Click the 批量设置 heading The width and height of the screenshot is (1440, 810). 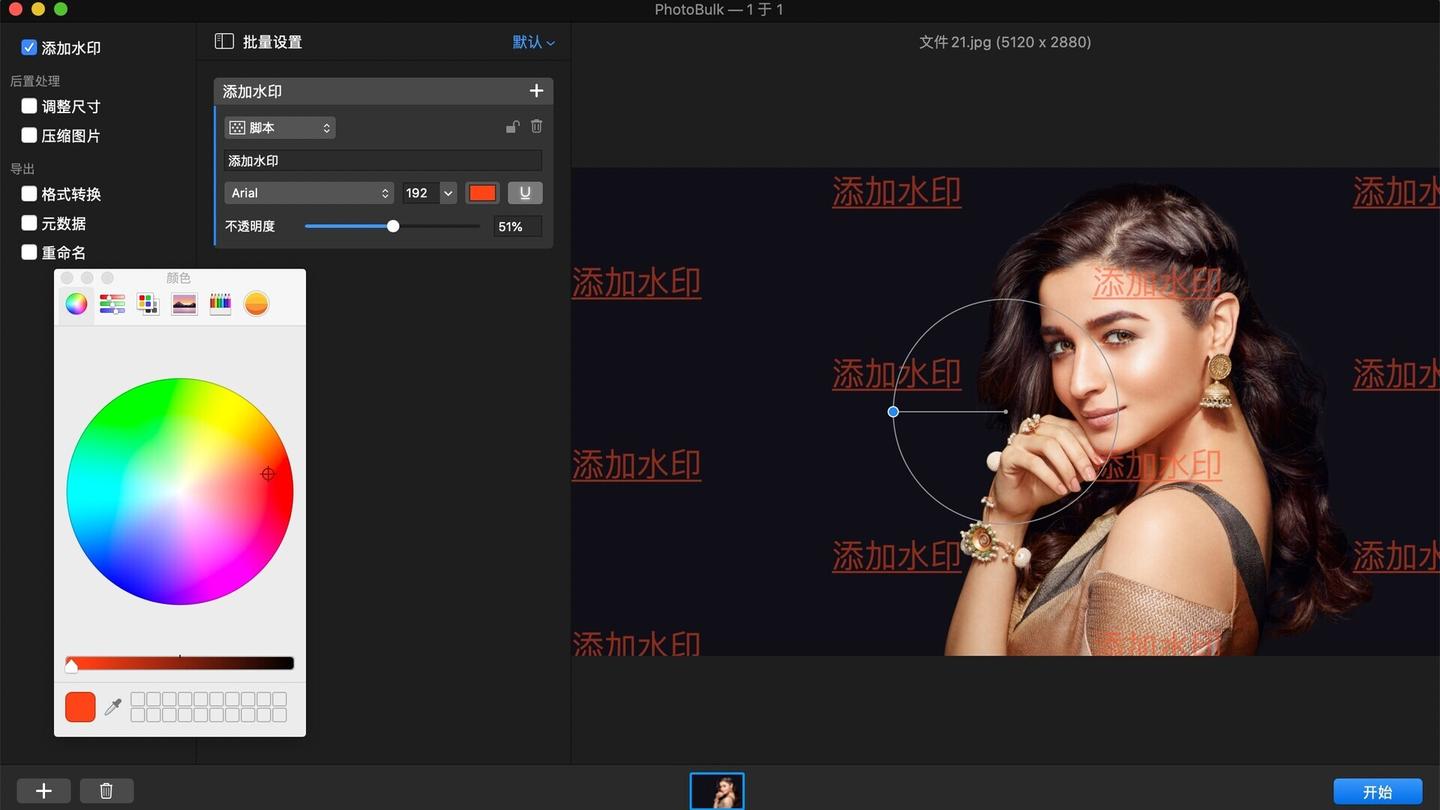pyautogui.click(x=272, y=42)
